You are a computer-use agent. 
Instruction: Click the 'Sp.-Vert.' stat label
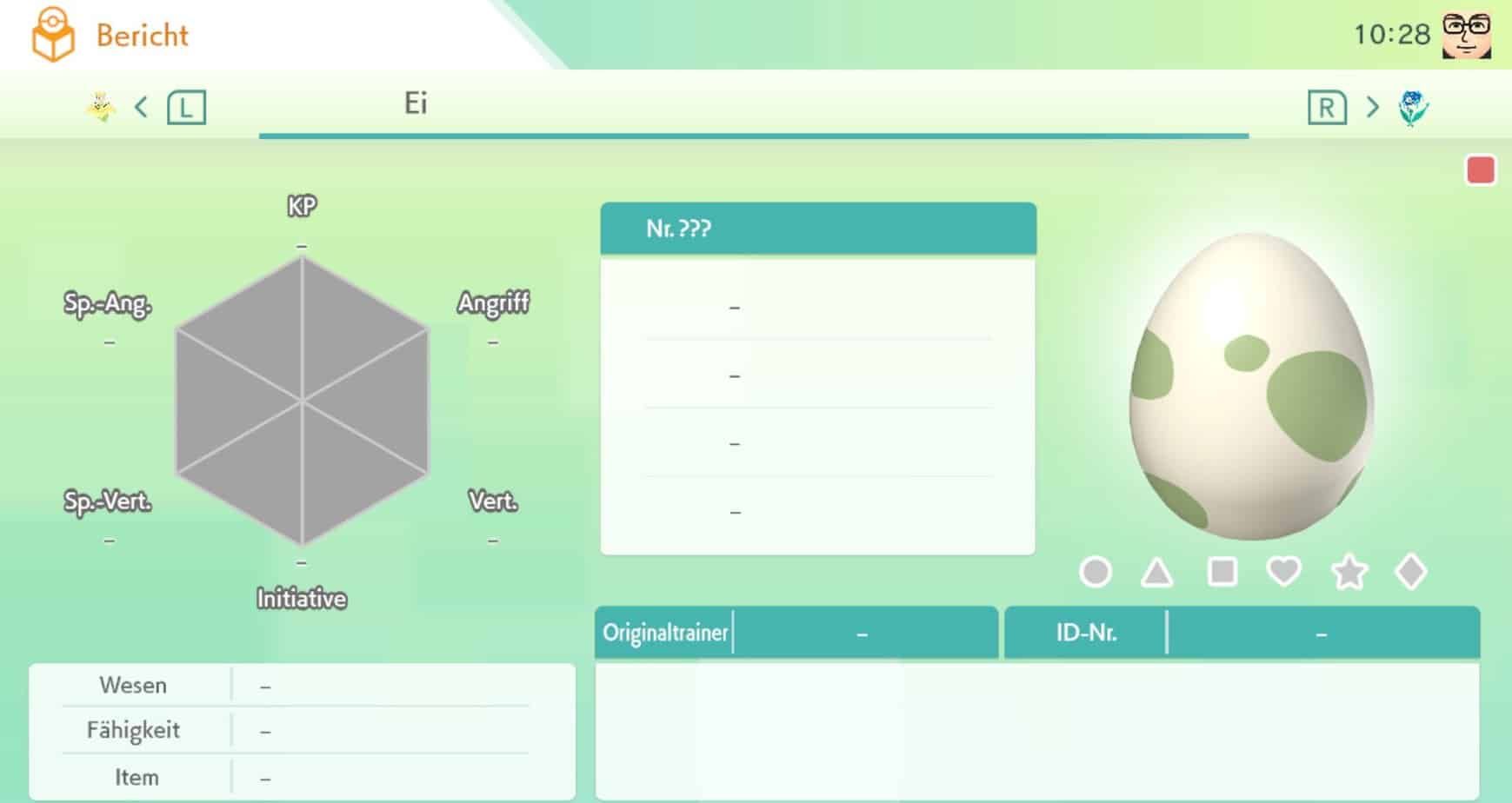(x=108, y=501)
